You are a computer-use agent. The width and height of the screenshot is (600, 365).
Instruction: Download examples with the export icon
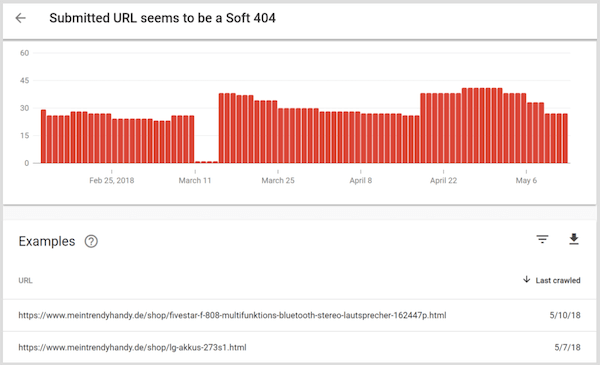[x=574, y=239]
